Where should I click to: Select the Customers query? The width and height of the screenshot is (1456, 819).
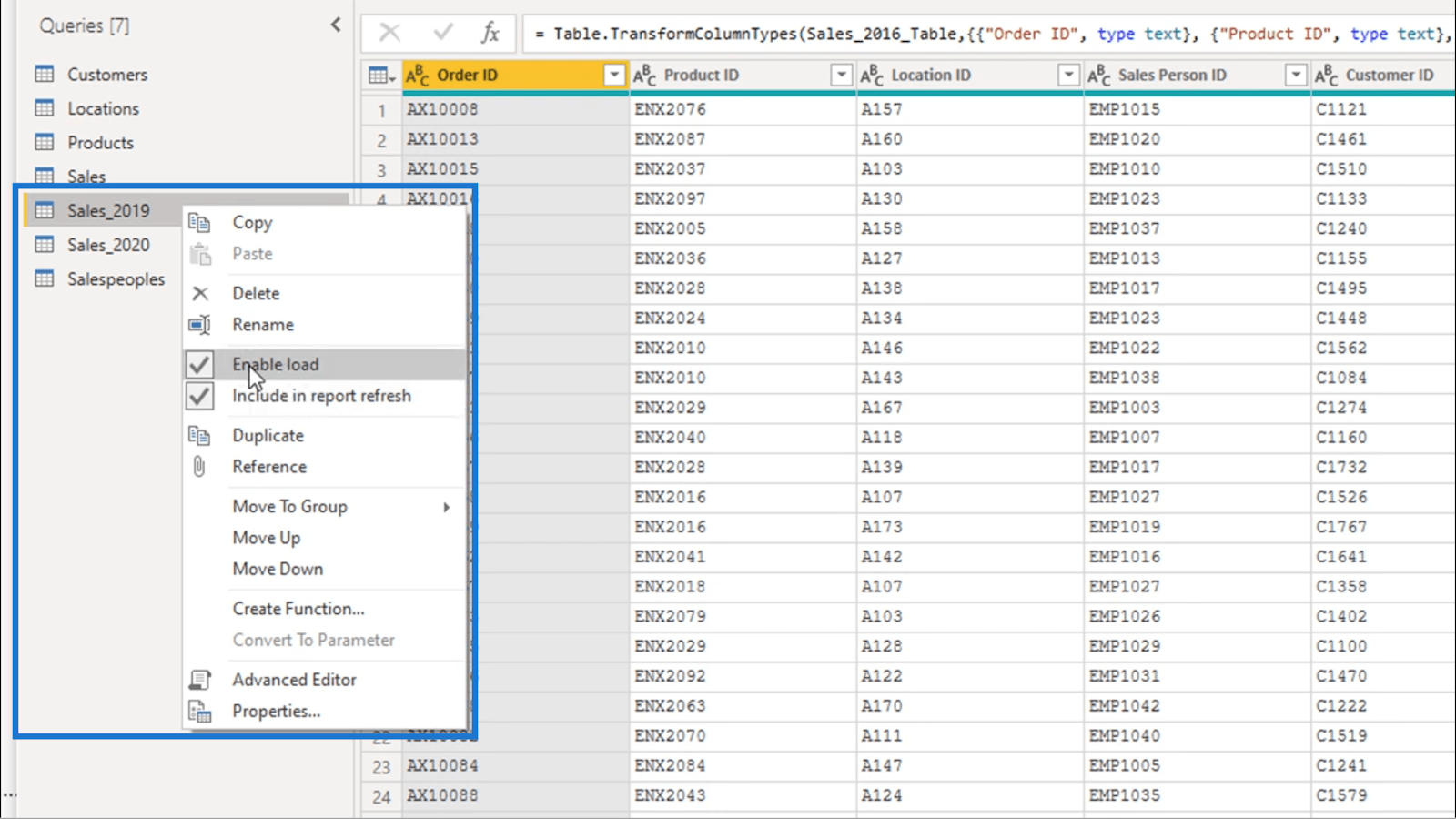click(x=107, y=75)
